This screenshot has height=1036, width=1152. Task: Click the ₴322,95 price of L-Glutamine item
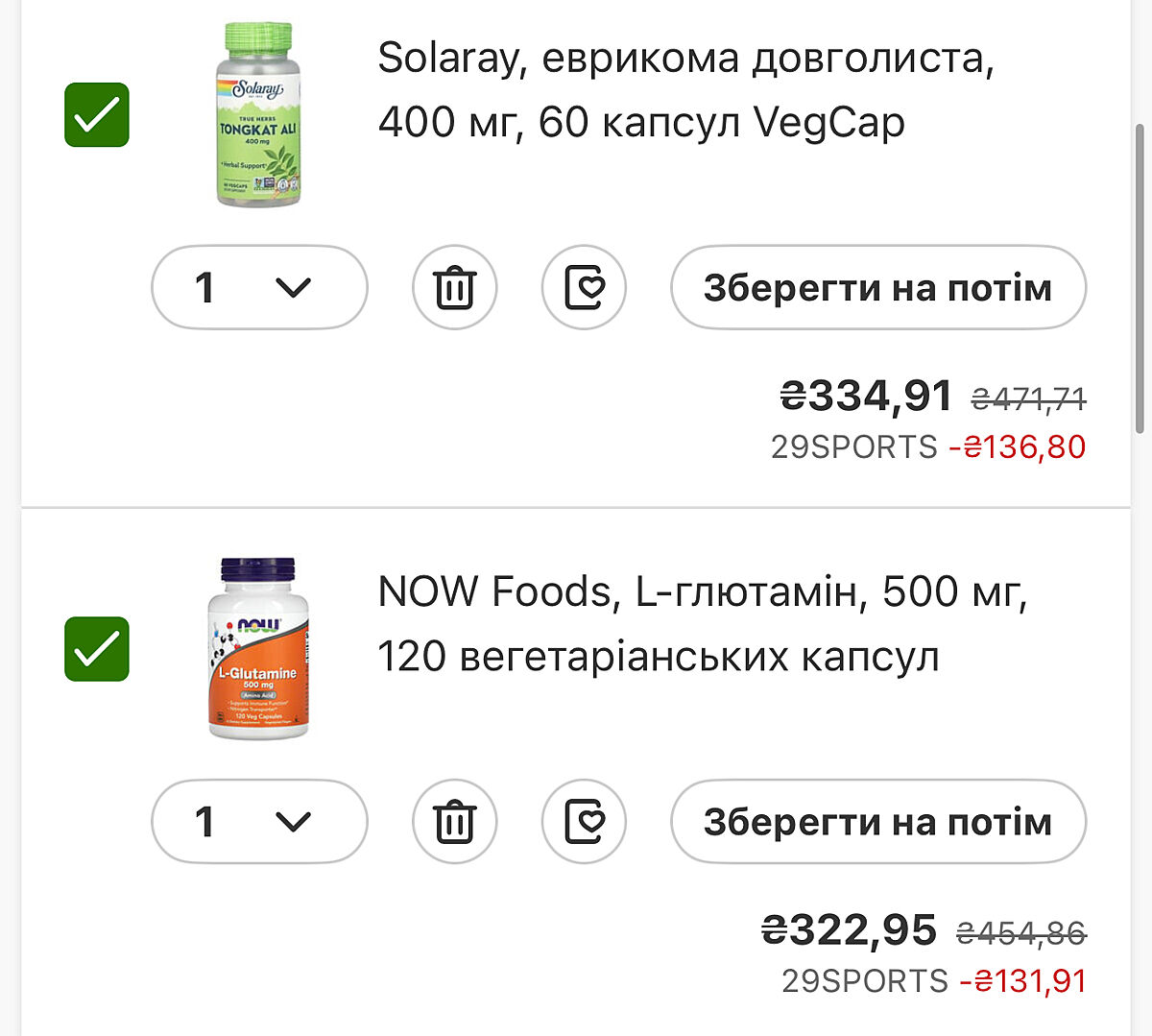pyautogui.click(x=849, y=929)
